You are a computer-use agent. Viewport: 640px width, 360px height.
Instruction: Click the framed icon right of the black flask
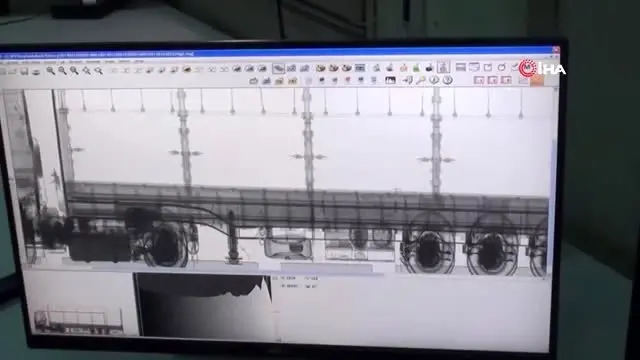(x=443, y=67)
